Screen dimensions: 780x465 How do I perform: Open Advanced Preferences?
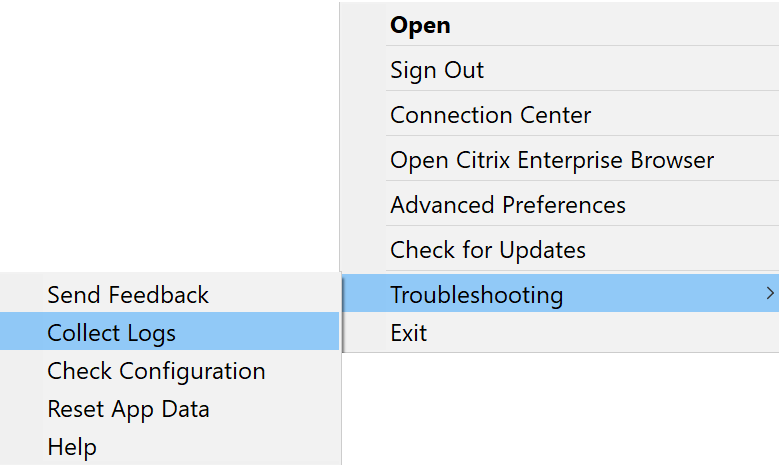(x=508, y=205)
